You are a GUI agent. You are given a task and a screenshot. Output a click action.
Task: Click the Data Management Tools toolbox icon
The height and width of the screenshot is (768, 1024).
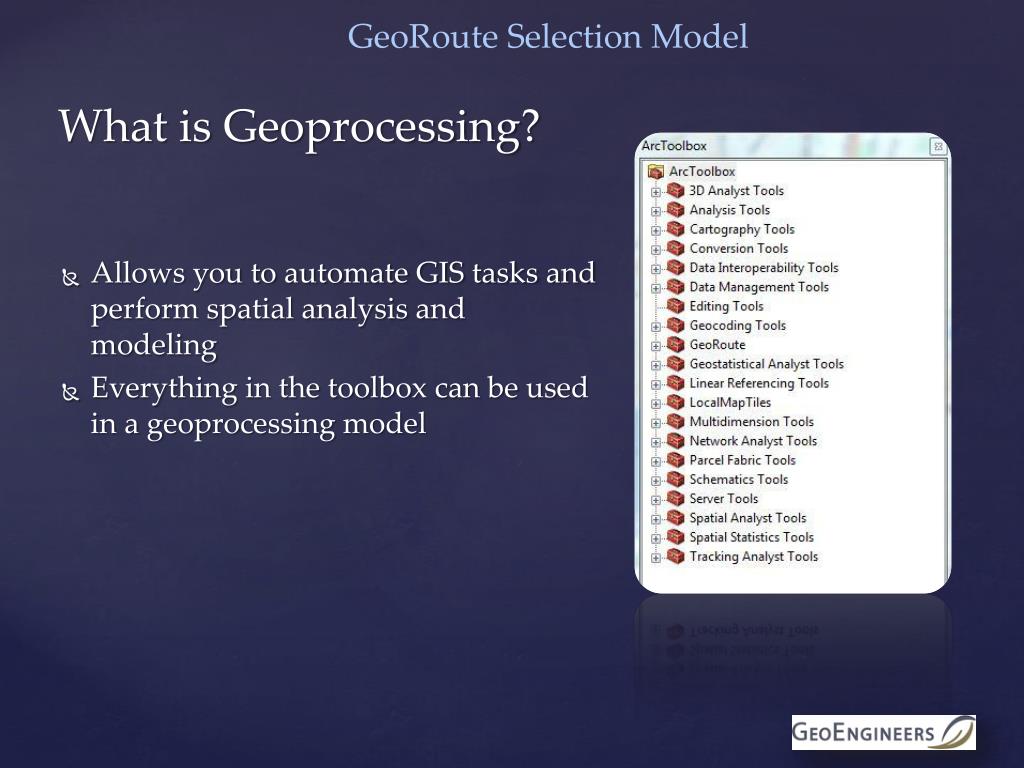[x=675, y=287]
